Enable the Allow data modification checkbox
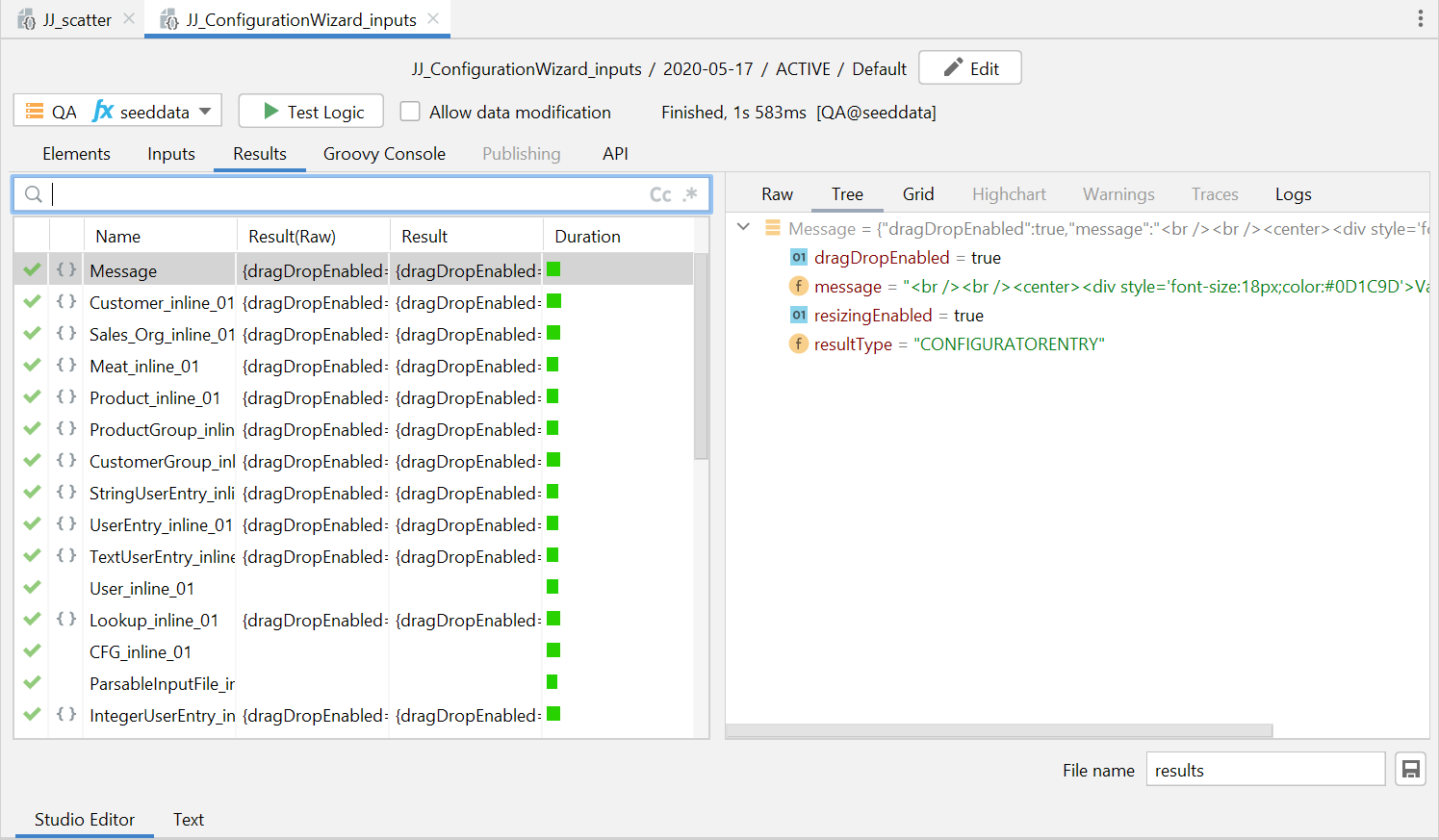Image resolution: width=1439 pixels, height=840 pixels. (410, 112)
